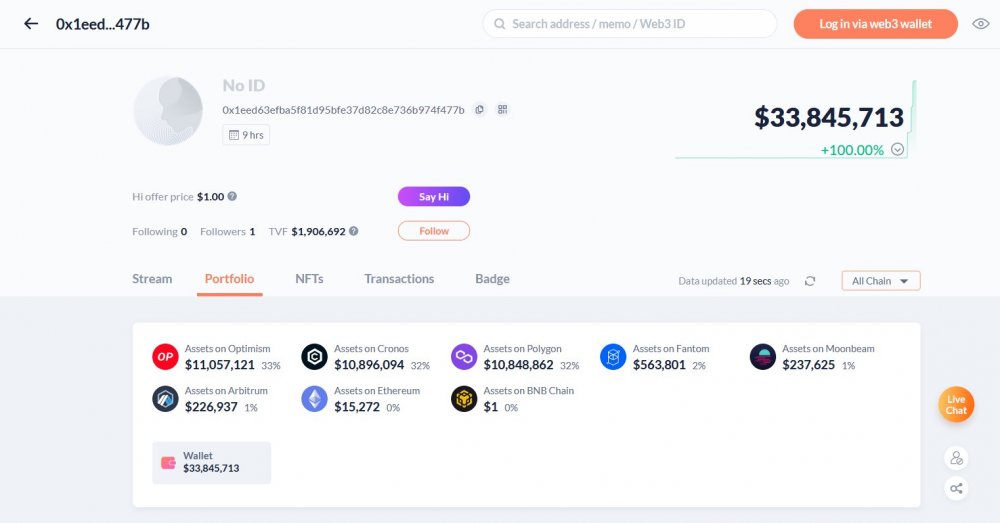Image resolution: width=1000 pixels, height=523 pixels.
Task: Open the Live Chat bubble
Action: [956, 405]
